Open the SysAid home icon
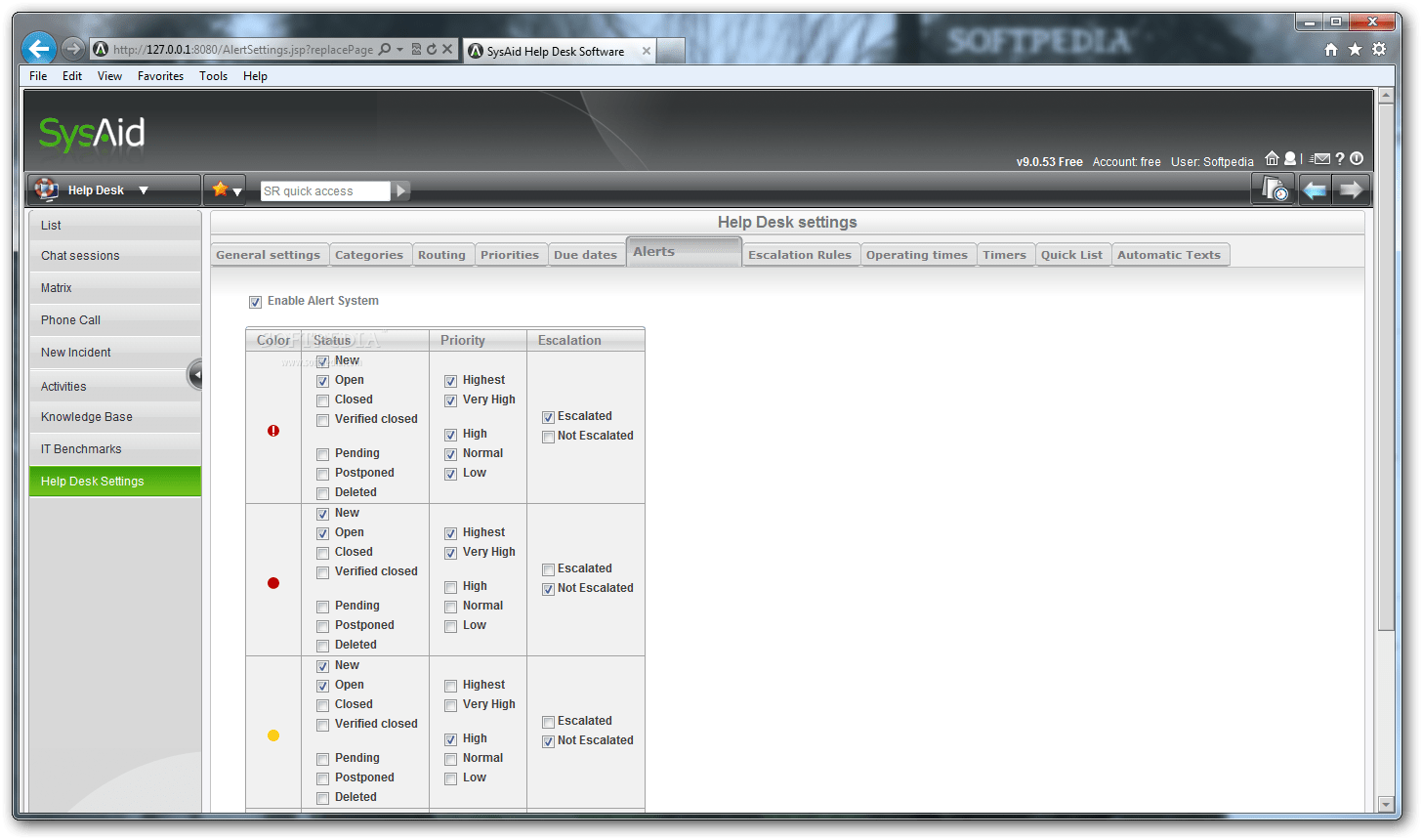 pyautogui.click(x=1273, y=158)
